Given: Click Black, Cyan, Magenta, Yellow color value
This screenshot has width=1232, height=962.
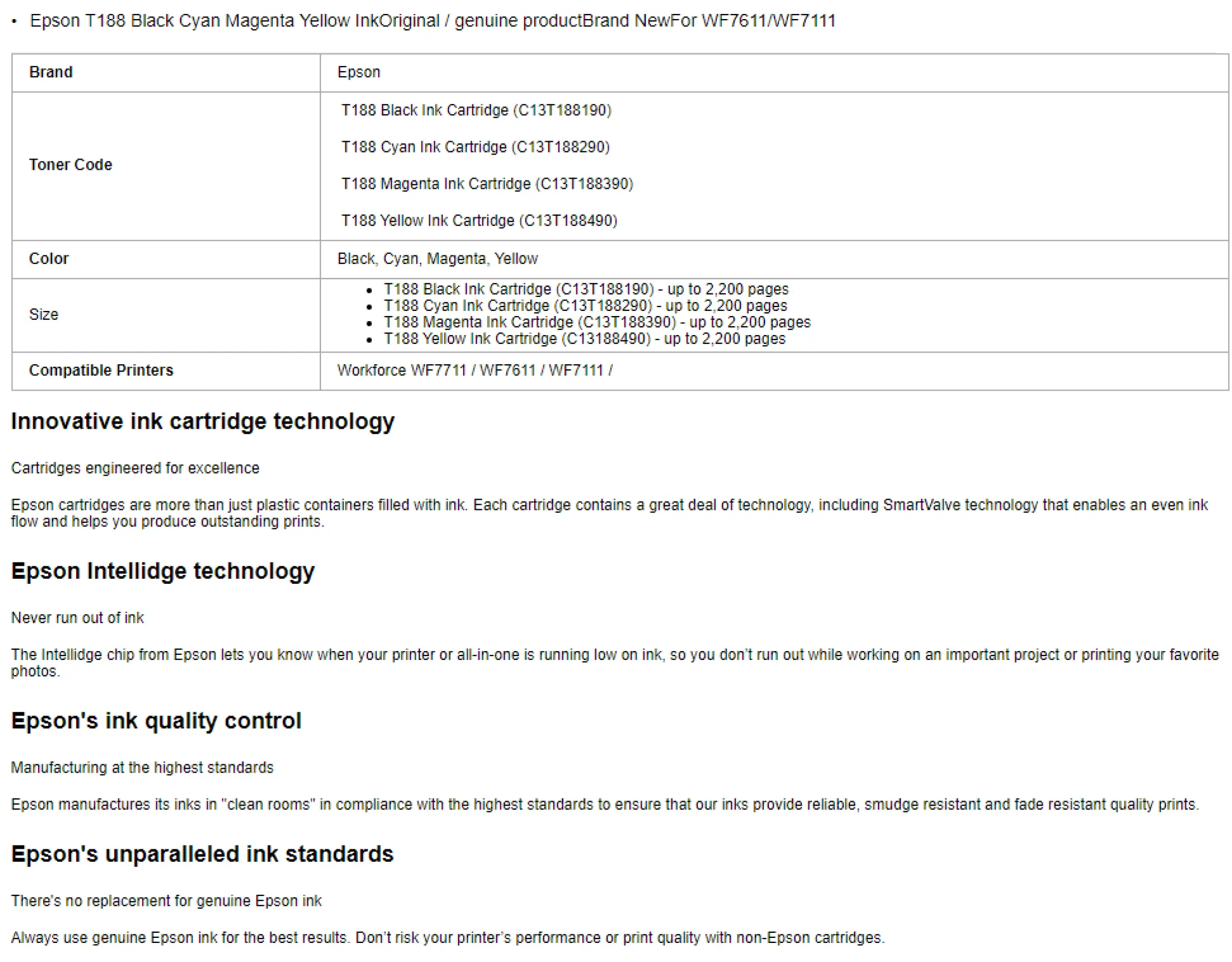Looking at the screenshot, I should [437, 258].
